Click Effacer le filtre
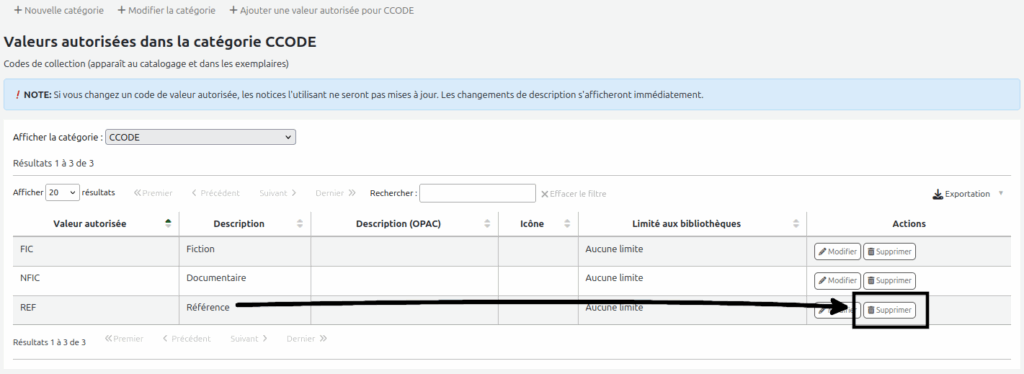The height and width of the screenshot is (374, 1024). click(573, 194)
